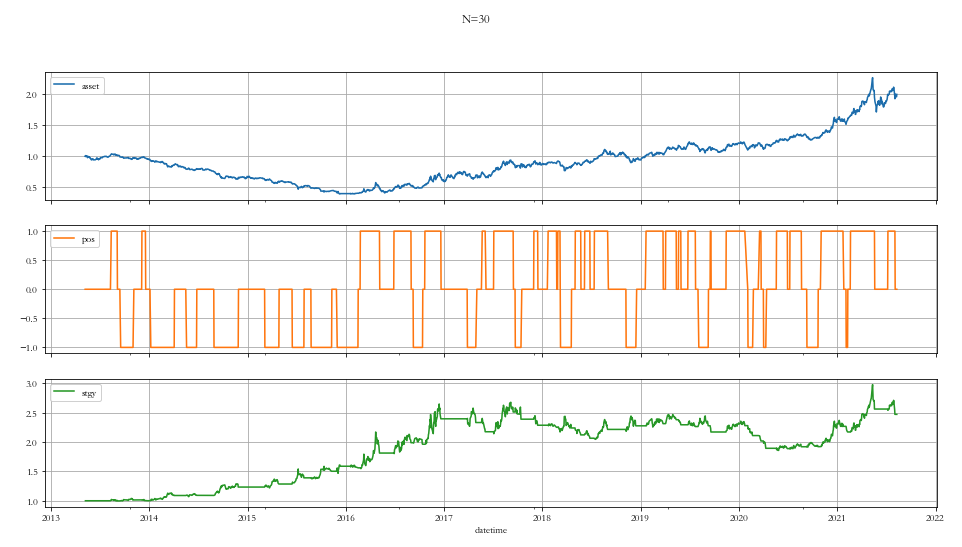Click the 3.0 y-axis tick on stgy chart

point(32,385)
